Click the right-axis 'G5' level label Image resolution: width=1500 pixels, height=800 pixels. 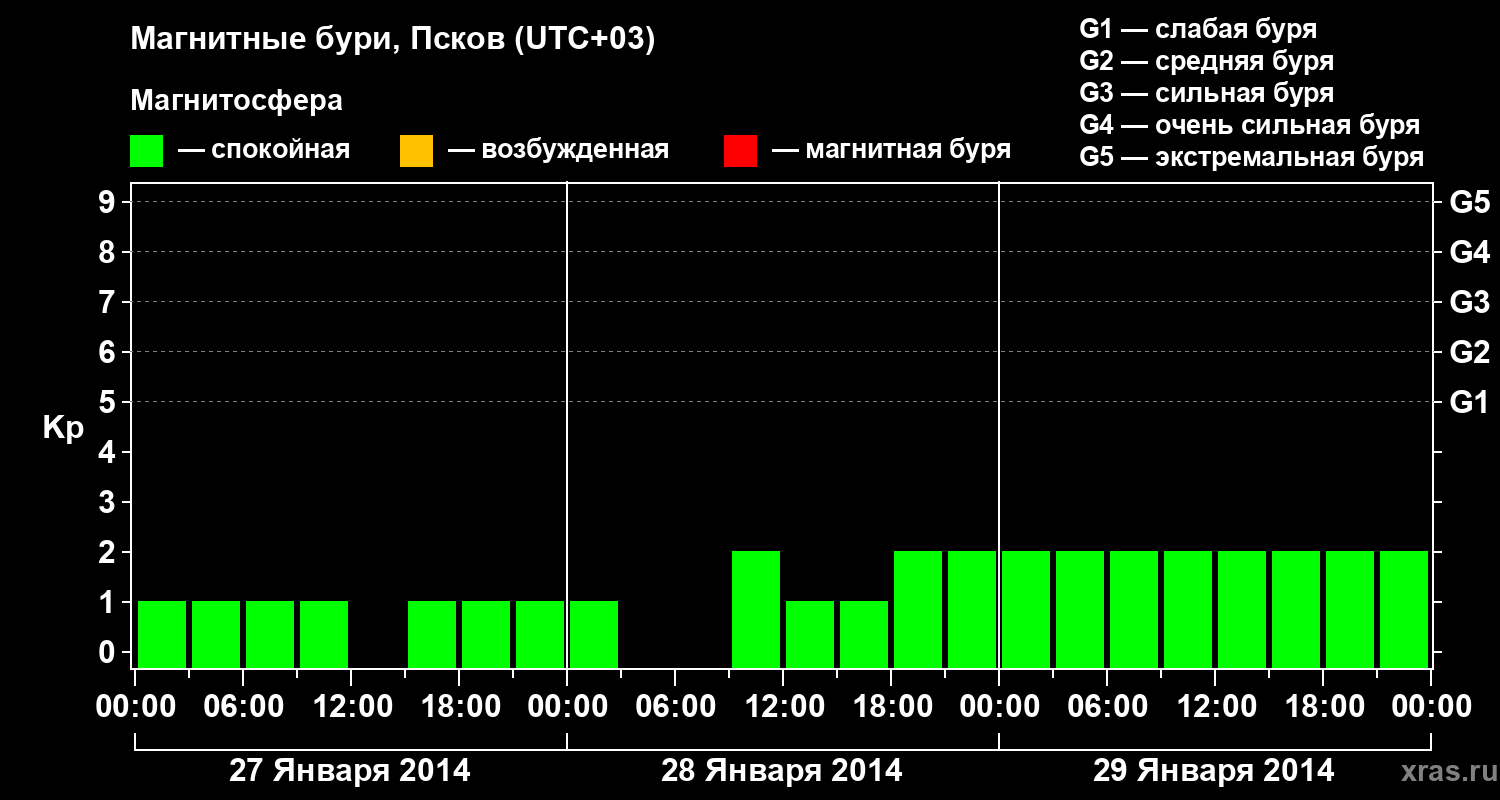(1469, 202)
